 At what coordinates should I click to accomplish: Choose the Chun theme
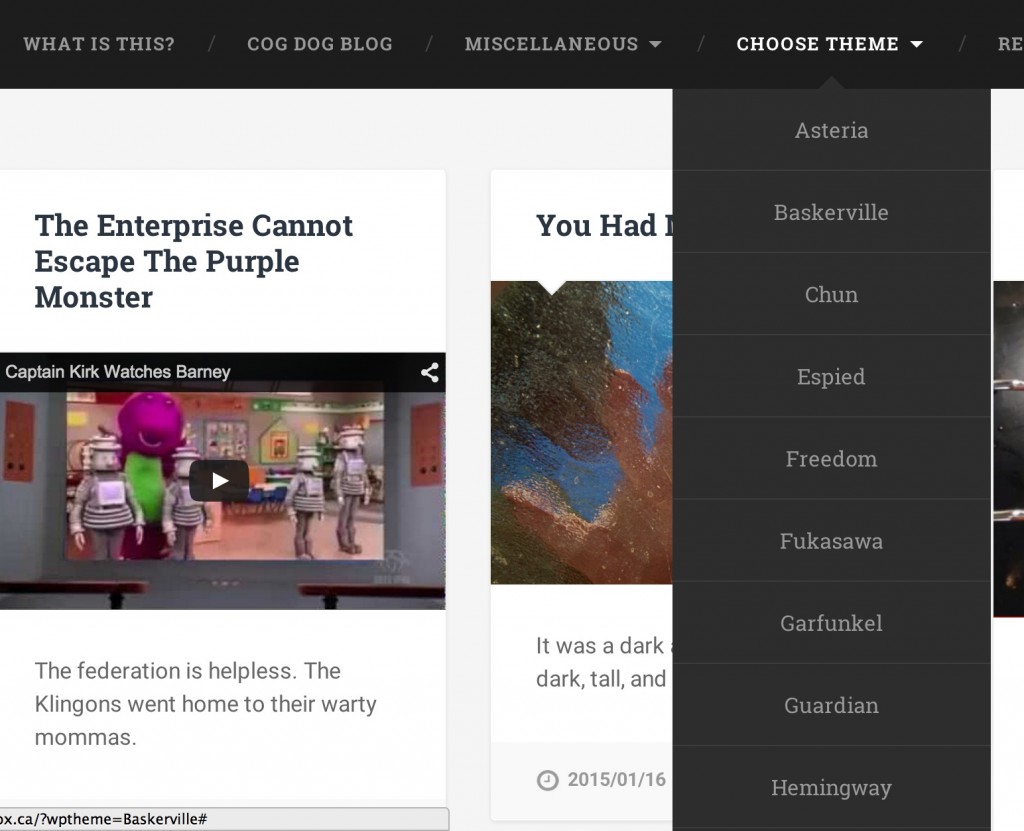point(831,295)
